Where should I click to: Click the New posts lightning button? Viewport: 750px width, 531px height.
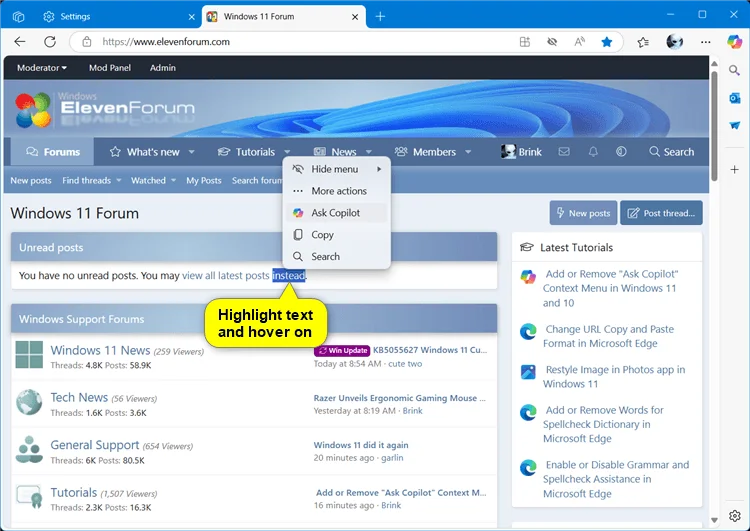(x=583, y=213)
